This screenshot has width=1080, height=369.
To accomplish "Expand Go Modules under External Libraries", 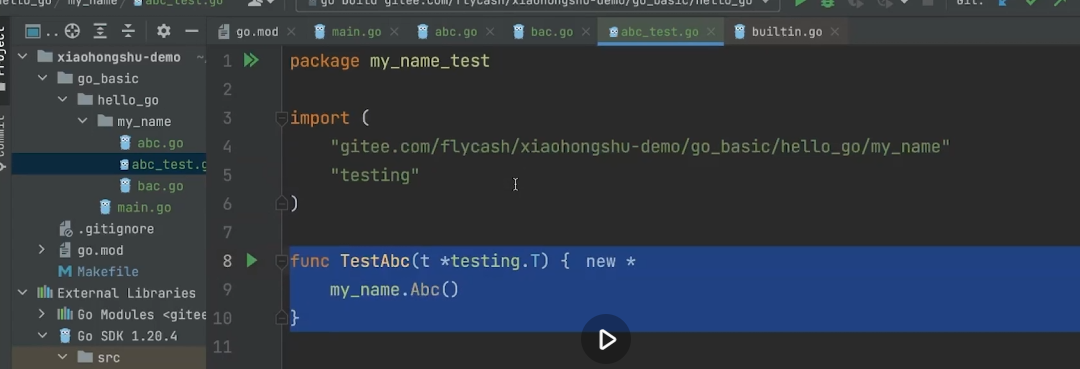I will point(42,314).
